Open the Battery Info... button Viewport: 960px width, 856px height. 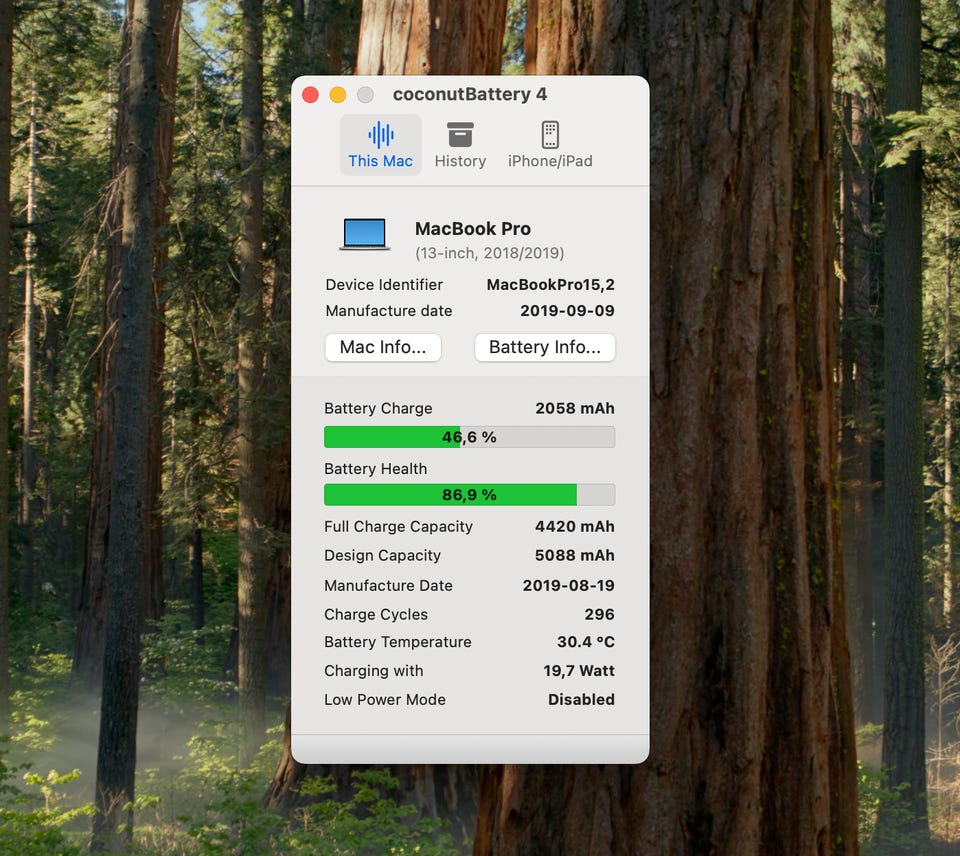coord(545,347)
